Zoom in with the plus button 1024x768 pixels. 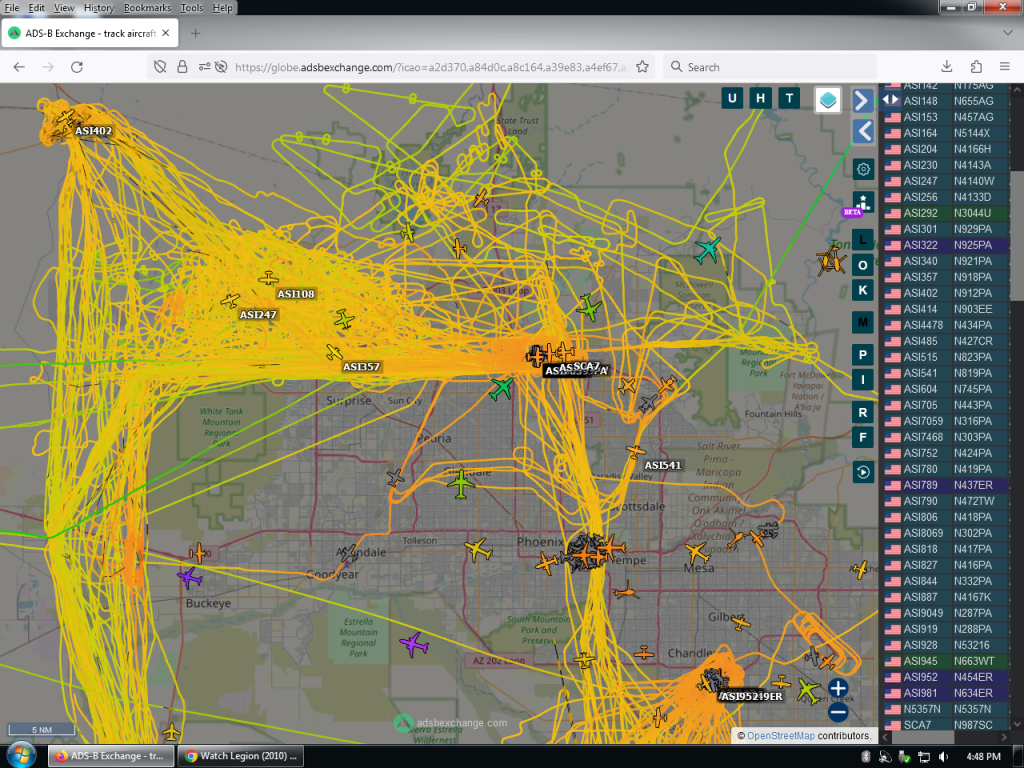(x=838, y=688)
